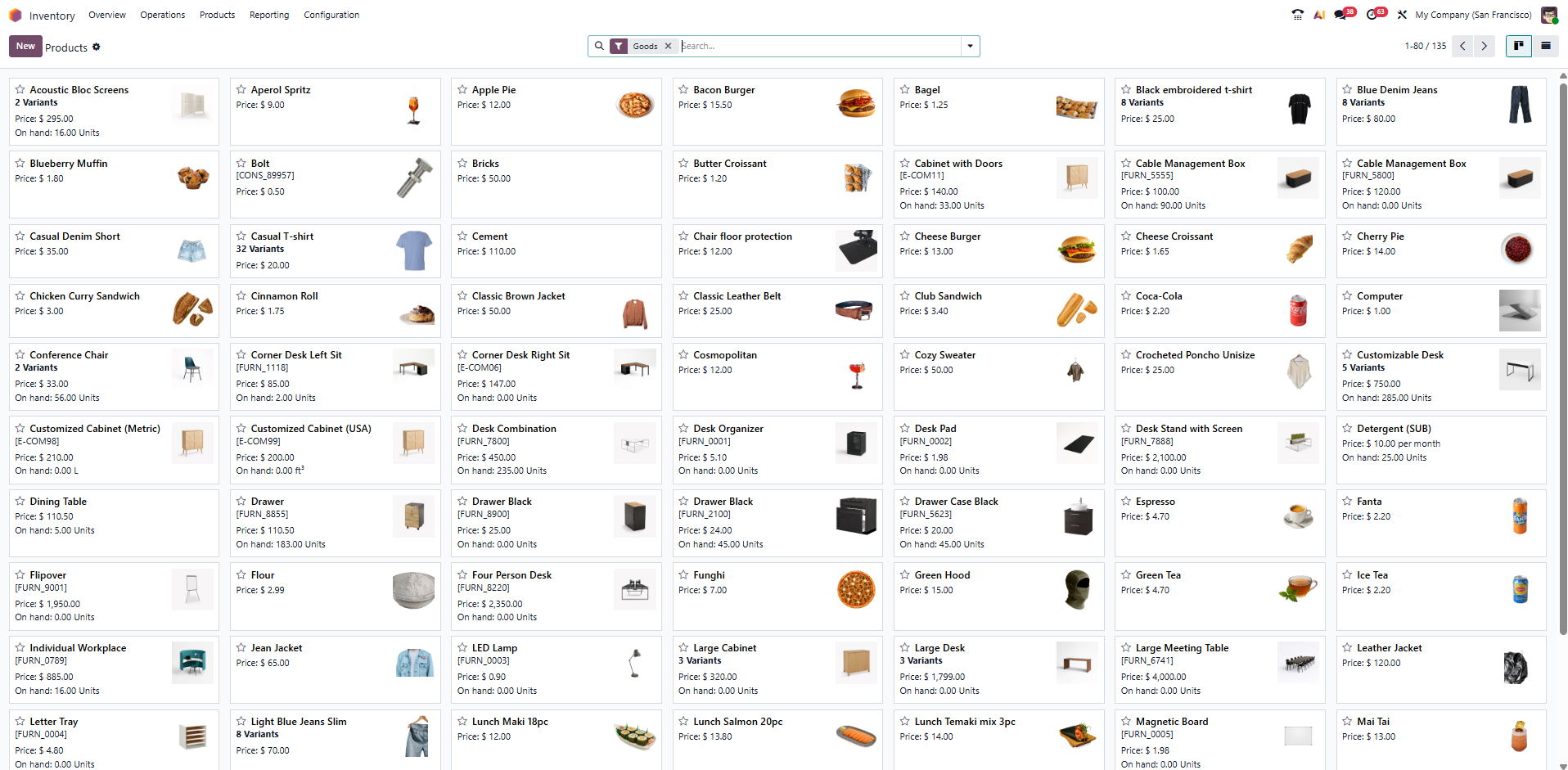Click the tools/technical settings icon
1568x770 pixels.
tap(1402, 14)
